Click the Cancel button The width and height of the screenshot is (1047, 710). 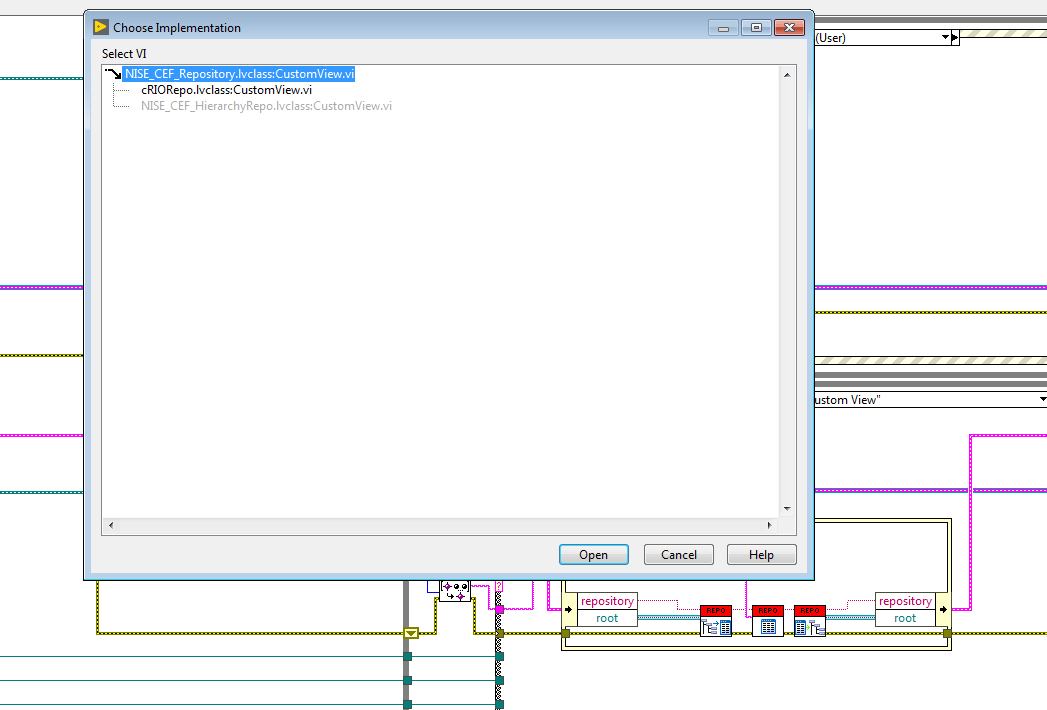[x=678, y=555]
